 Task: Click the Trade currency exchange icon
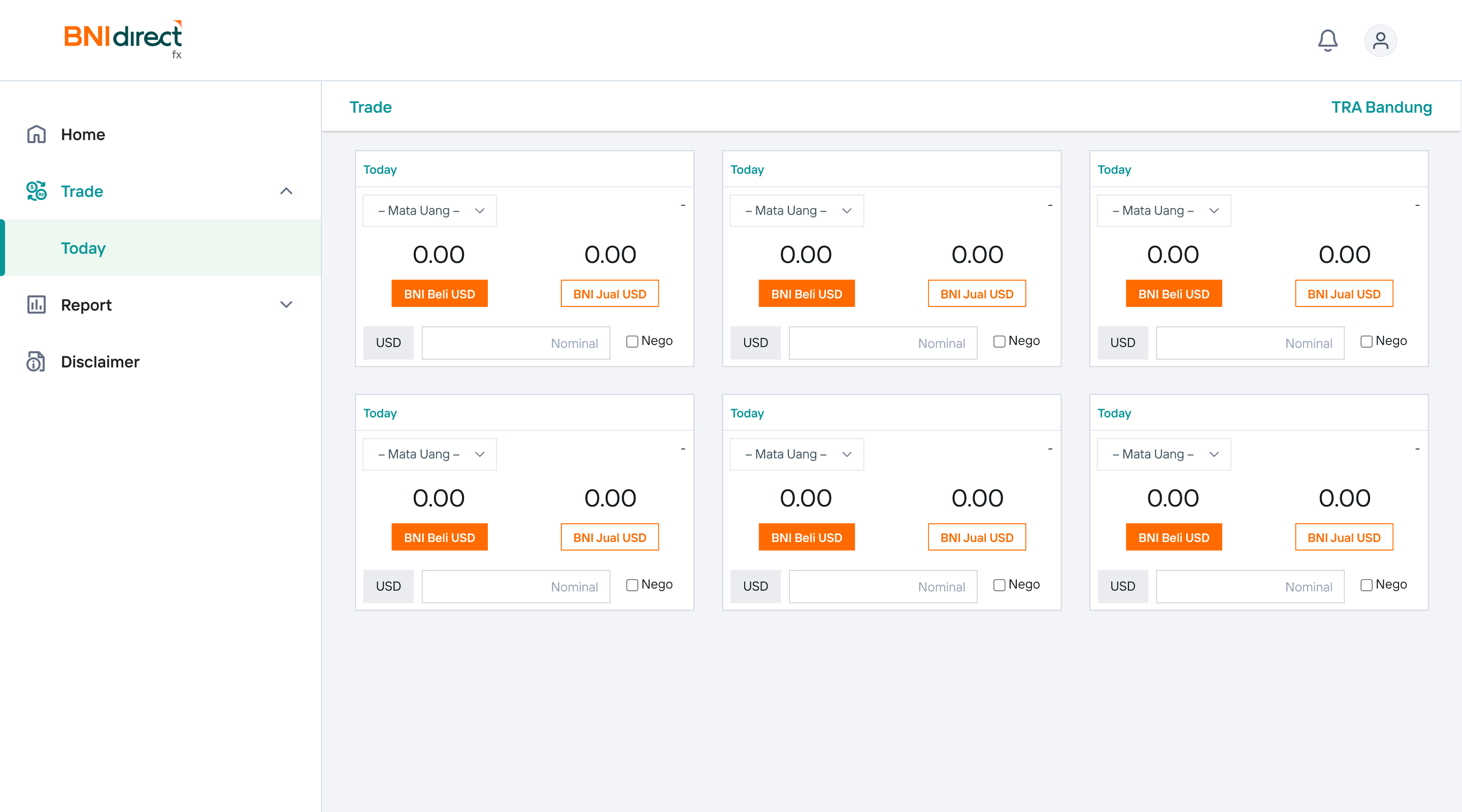click(37, 191)
